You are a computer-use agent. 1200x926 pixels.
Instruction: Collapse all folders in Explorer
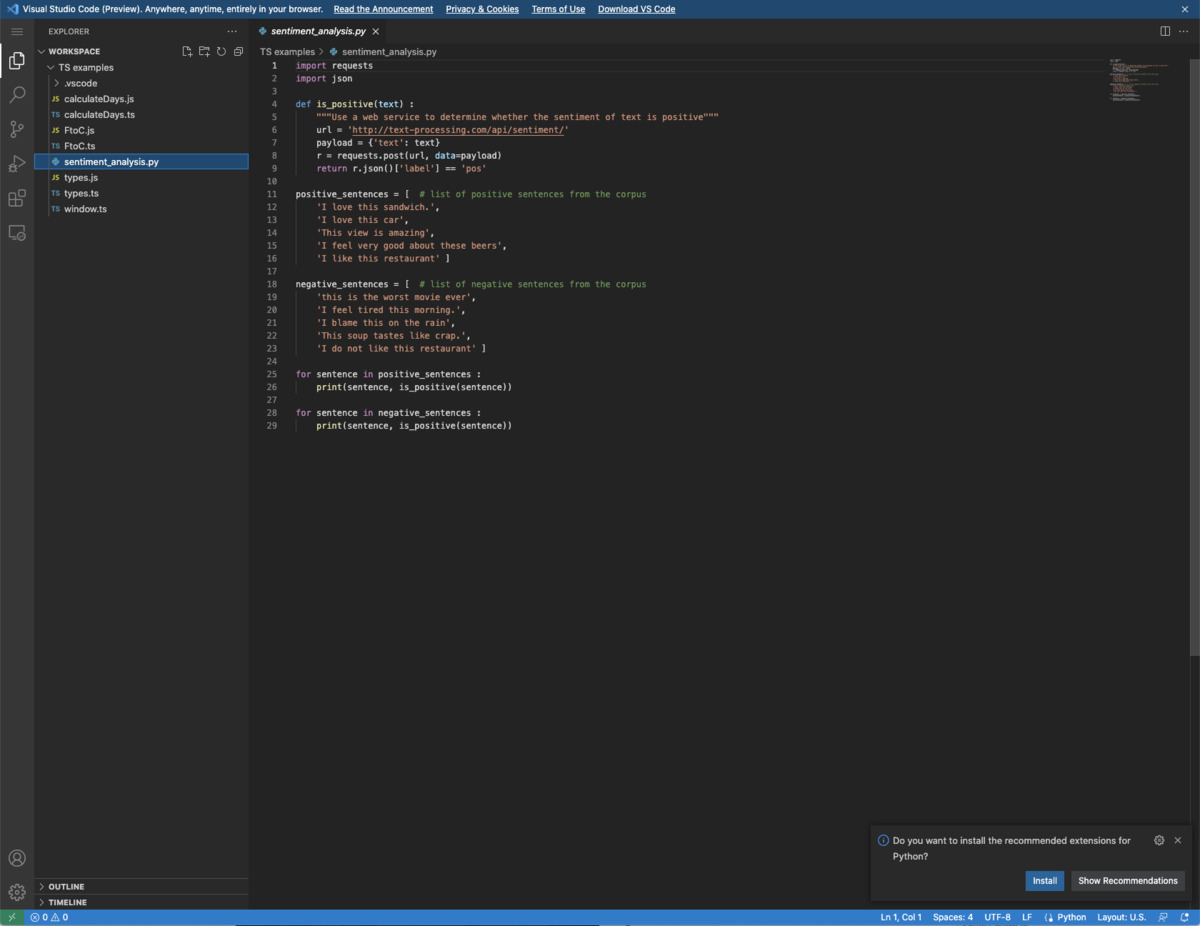[x=237, y=51]
